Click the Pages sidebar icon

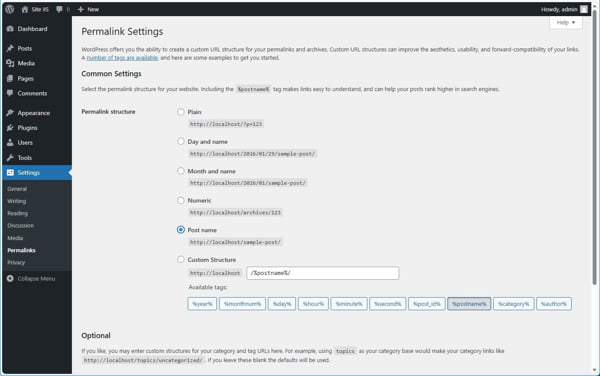click(x=10, y=78)
